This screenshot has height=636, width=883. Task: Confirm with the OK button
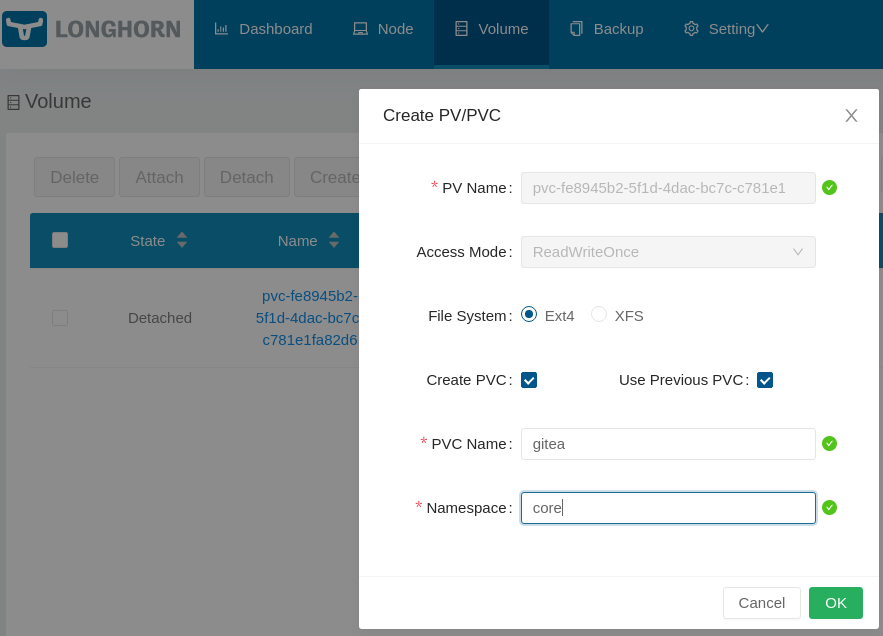click(836, 603)
